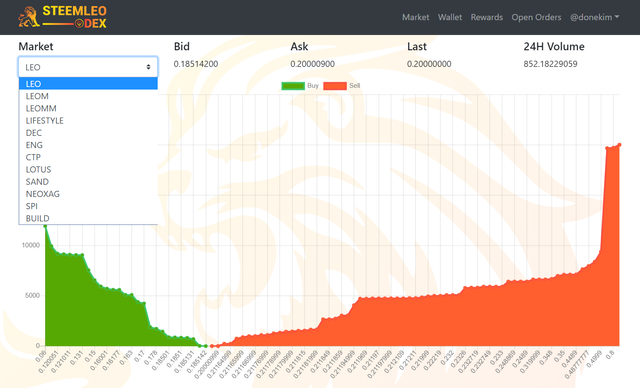The width and height of the screenshot is (640, 388).
Task: Choose LEOM from the market list
Action: pos(88,96)
